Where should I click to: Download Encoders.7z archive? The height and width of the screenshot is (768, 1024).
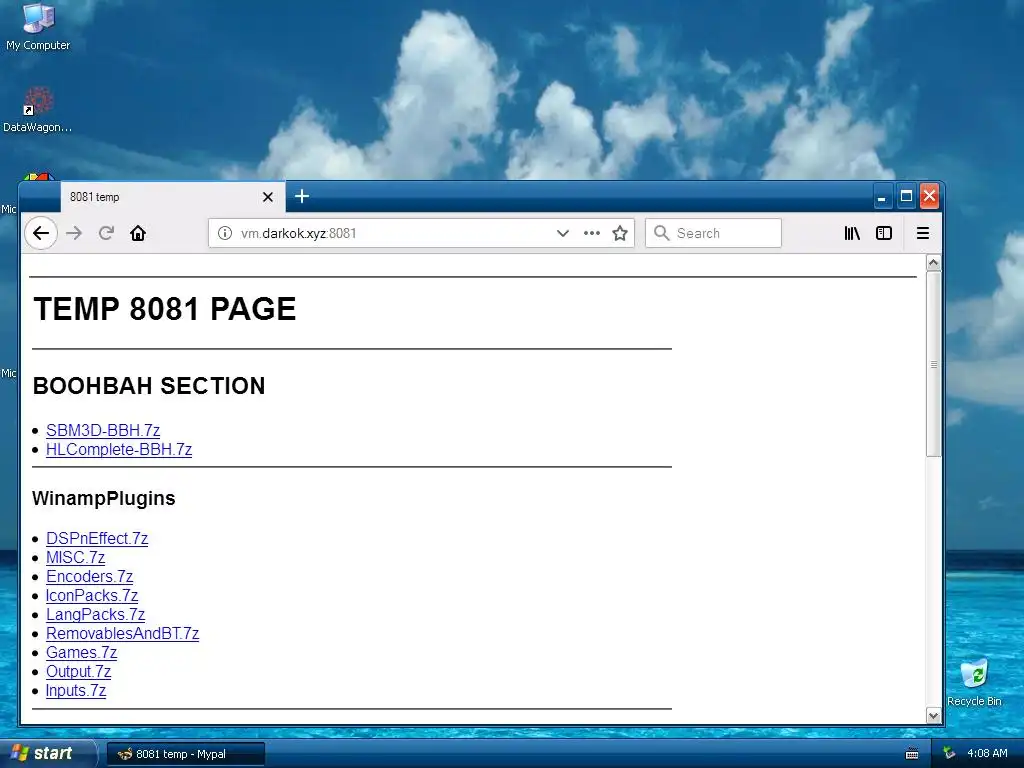(x=89, y=576)
